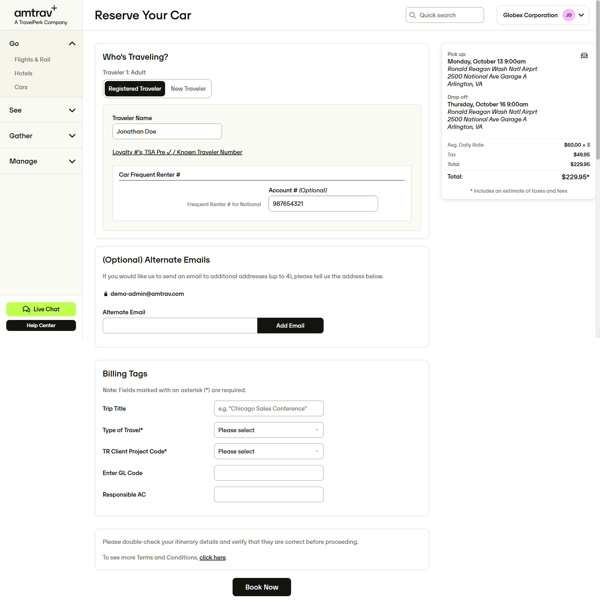600x603 pixels.
Task: Select the Registered Traveler option
Action: [x=135, y=89]
